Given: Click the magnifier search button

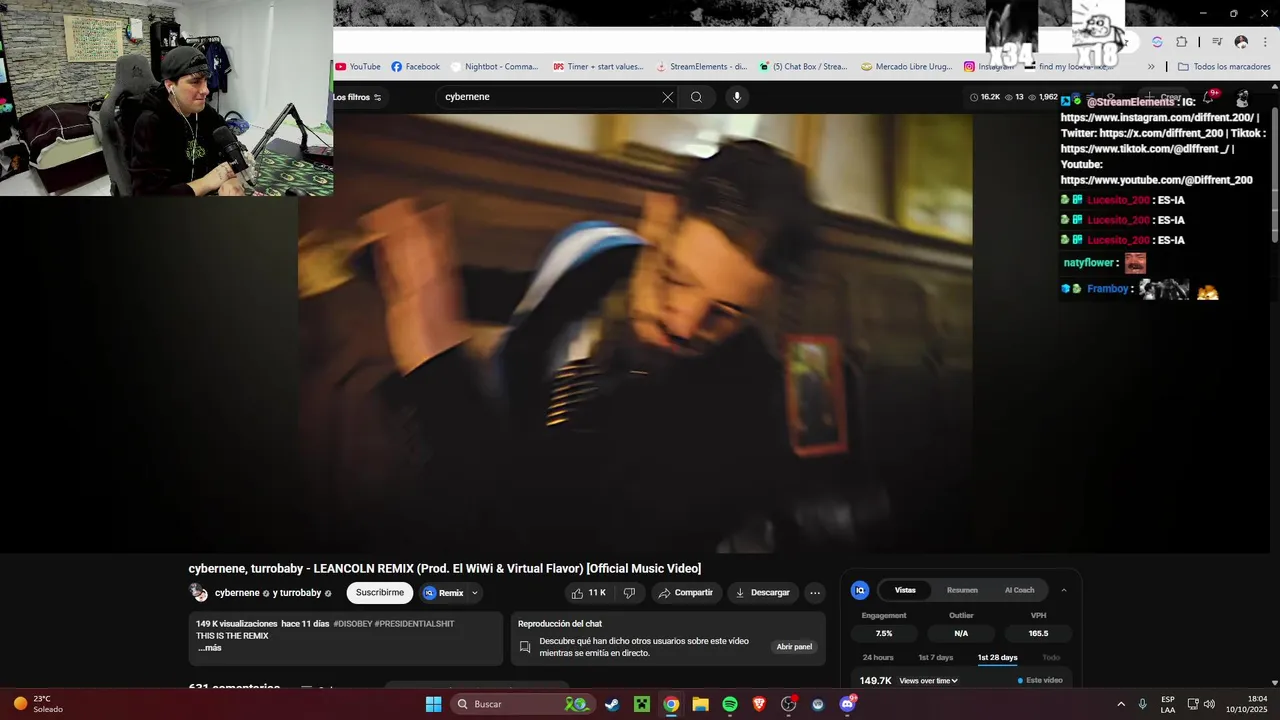Looking at the screenshot, I should click(696, 97).
